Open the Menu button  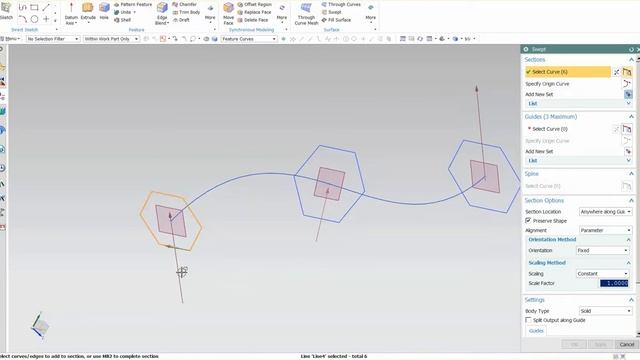point(10,39)
